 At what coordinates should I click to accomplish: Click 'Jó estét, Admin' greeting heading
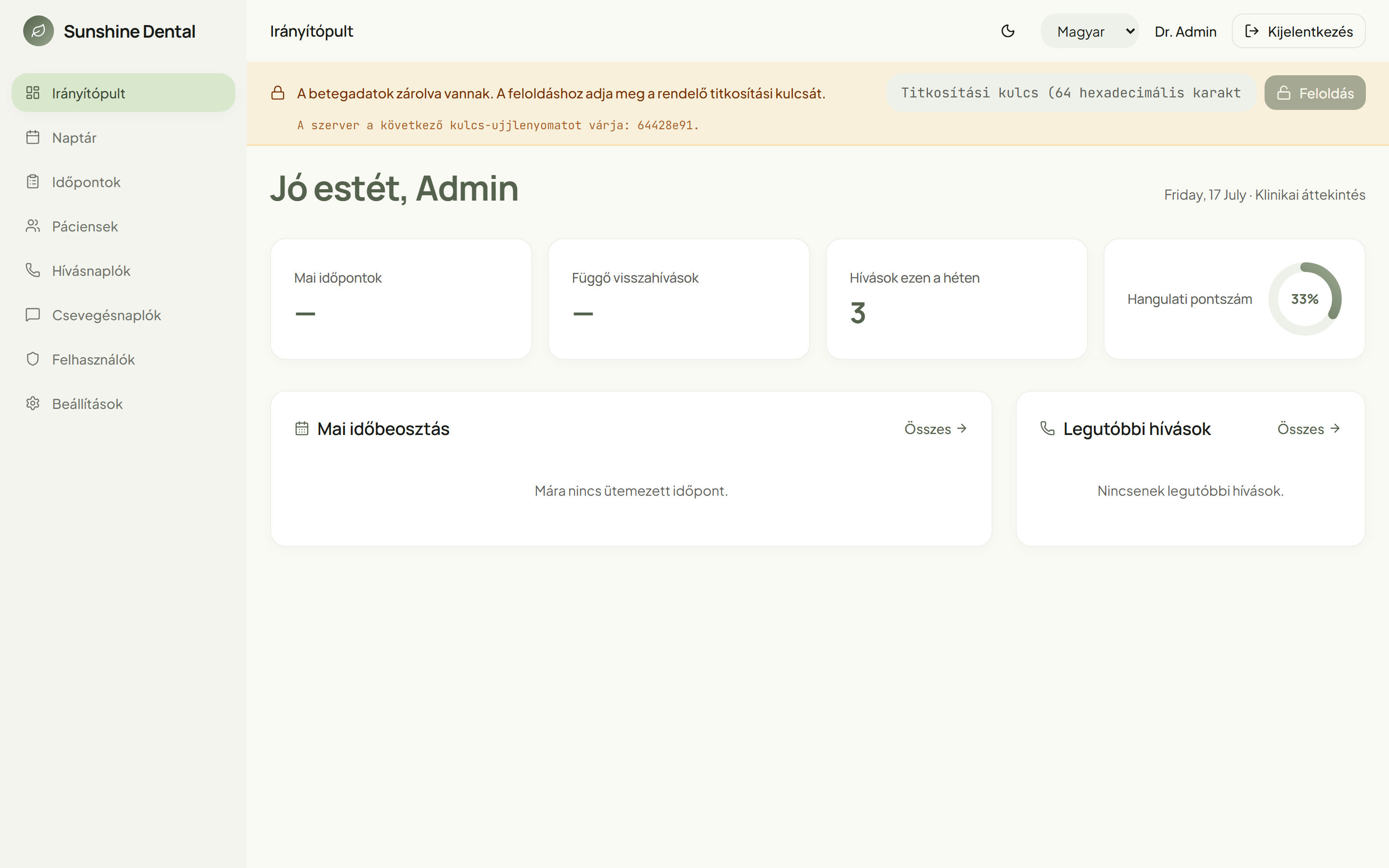pos(395,188)
